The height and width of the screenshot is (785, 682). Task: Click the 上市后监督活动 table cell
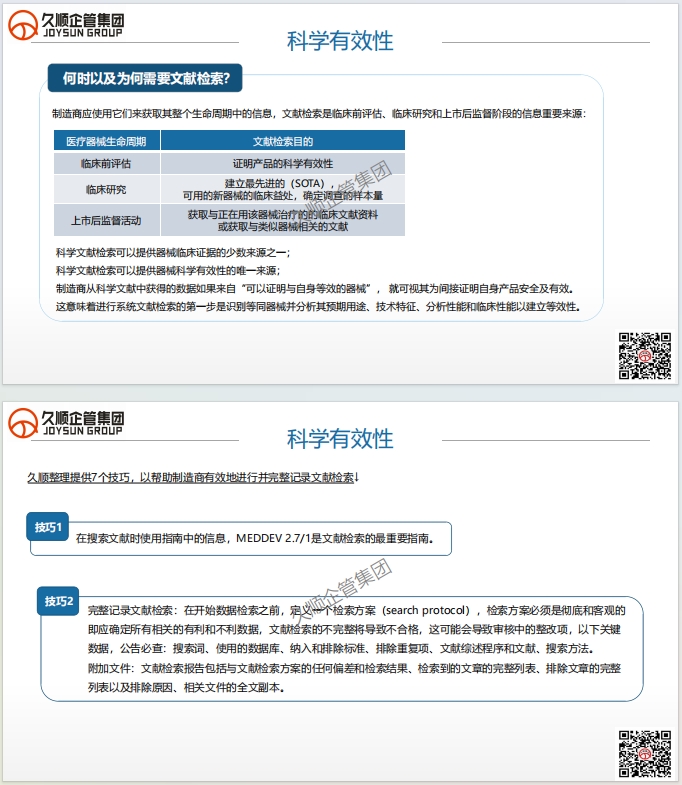(107, 220)
